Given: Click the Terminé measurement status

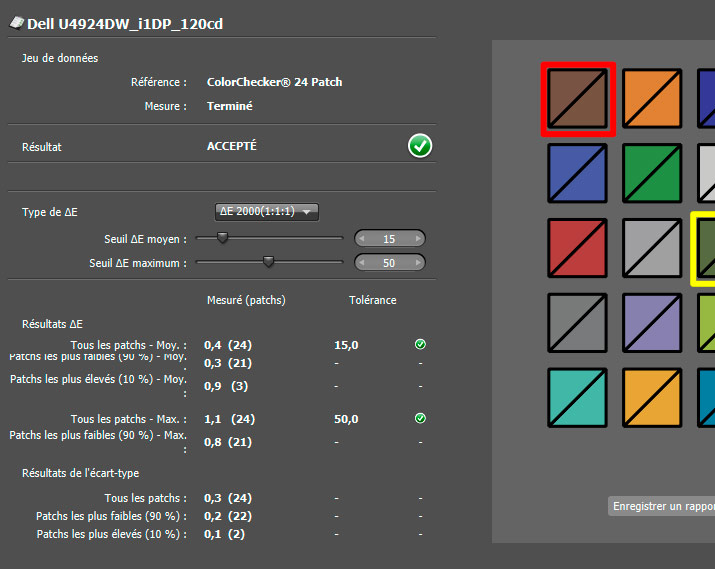Looking at the screenshot, I should tap(230, 106).
